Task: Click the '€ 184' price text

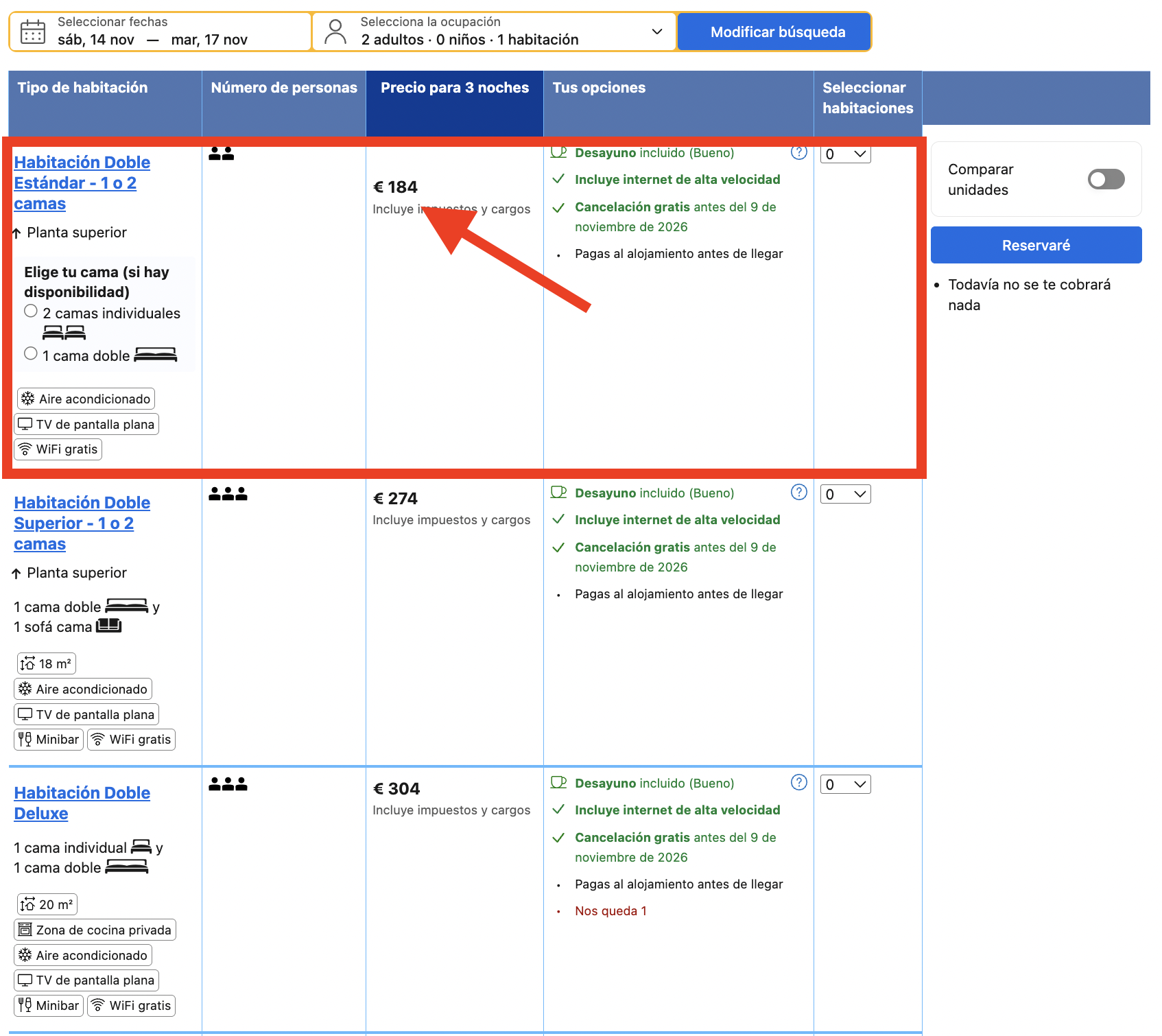Action: pyautogui.click(x=395, y=187)
